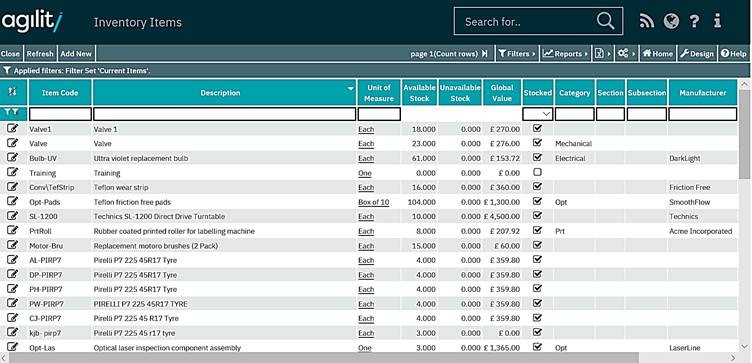Viewport: 752px width, 363px height.
Task: Click the Close toolbar button
Action: 10,54
